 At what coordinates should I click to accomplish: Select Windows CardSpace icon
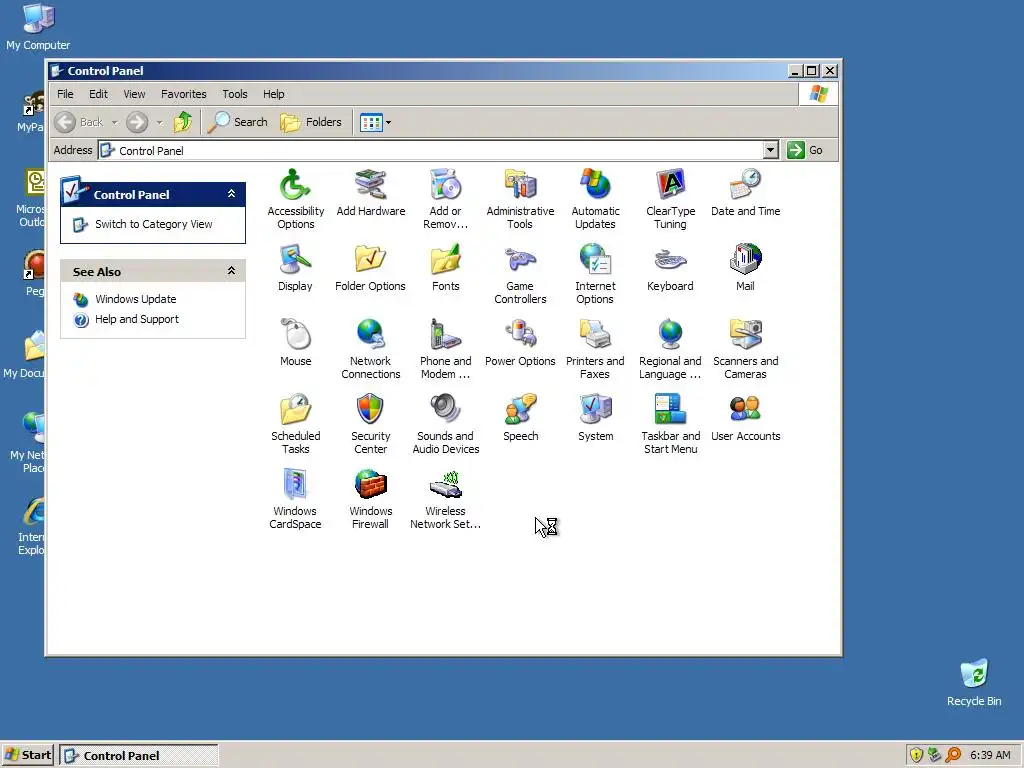click(x=295, y=485)
